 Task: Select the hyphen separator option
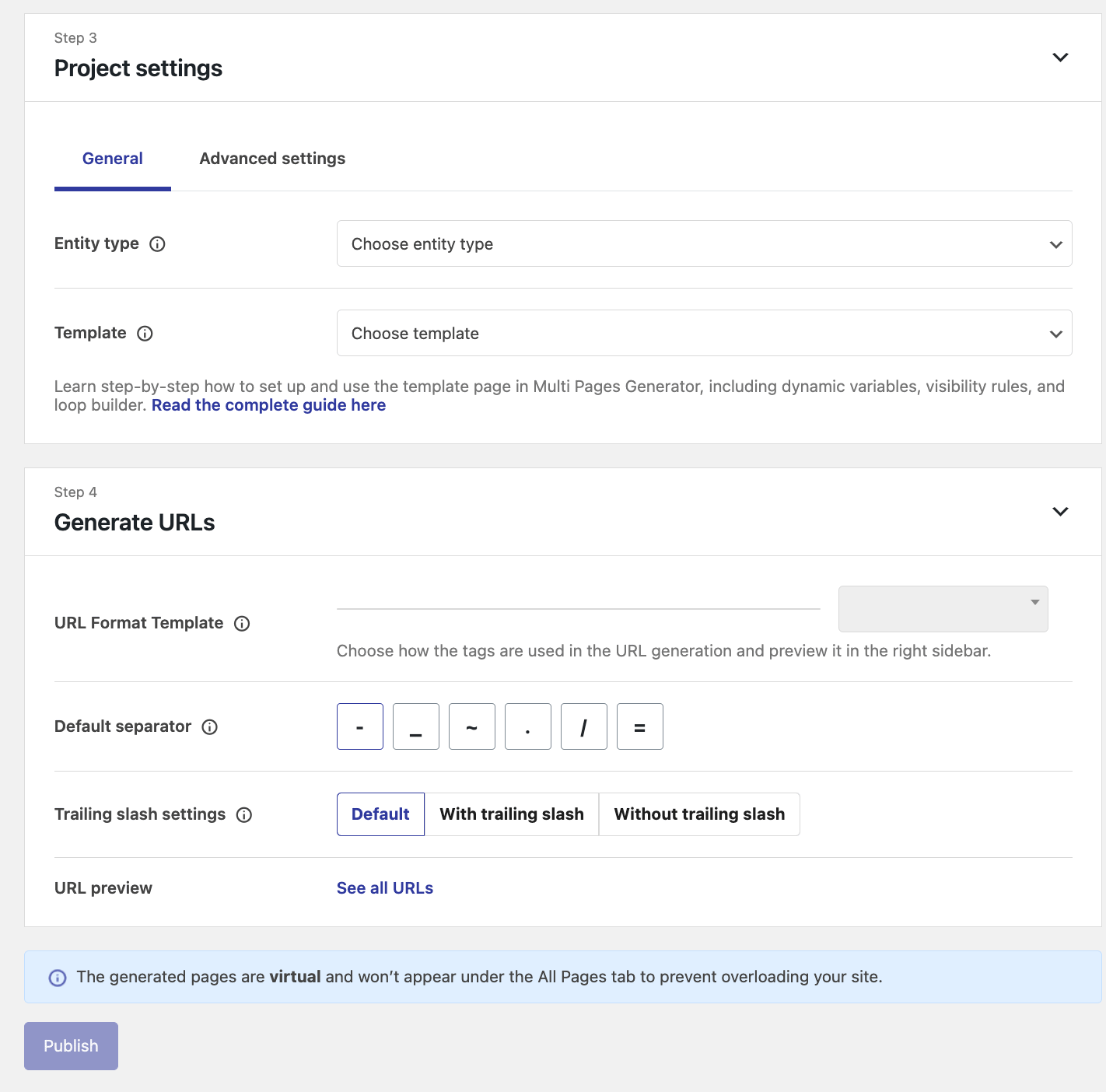point(360,726)
